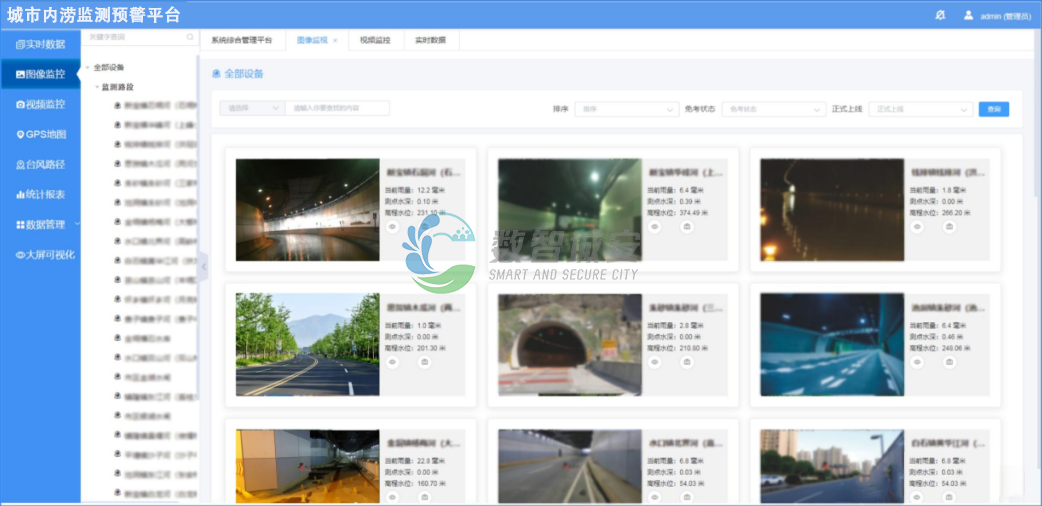Open the admin user profile icon

968,15
